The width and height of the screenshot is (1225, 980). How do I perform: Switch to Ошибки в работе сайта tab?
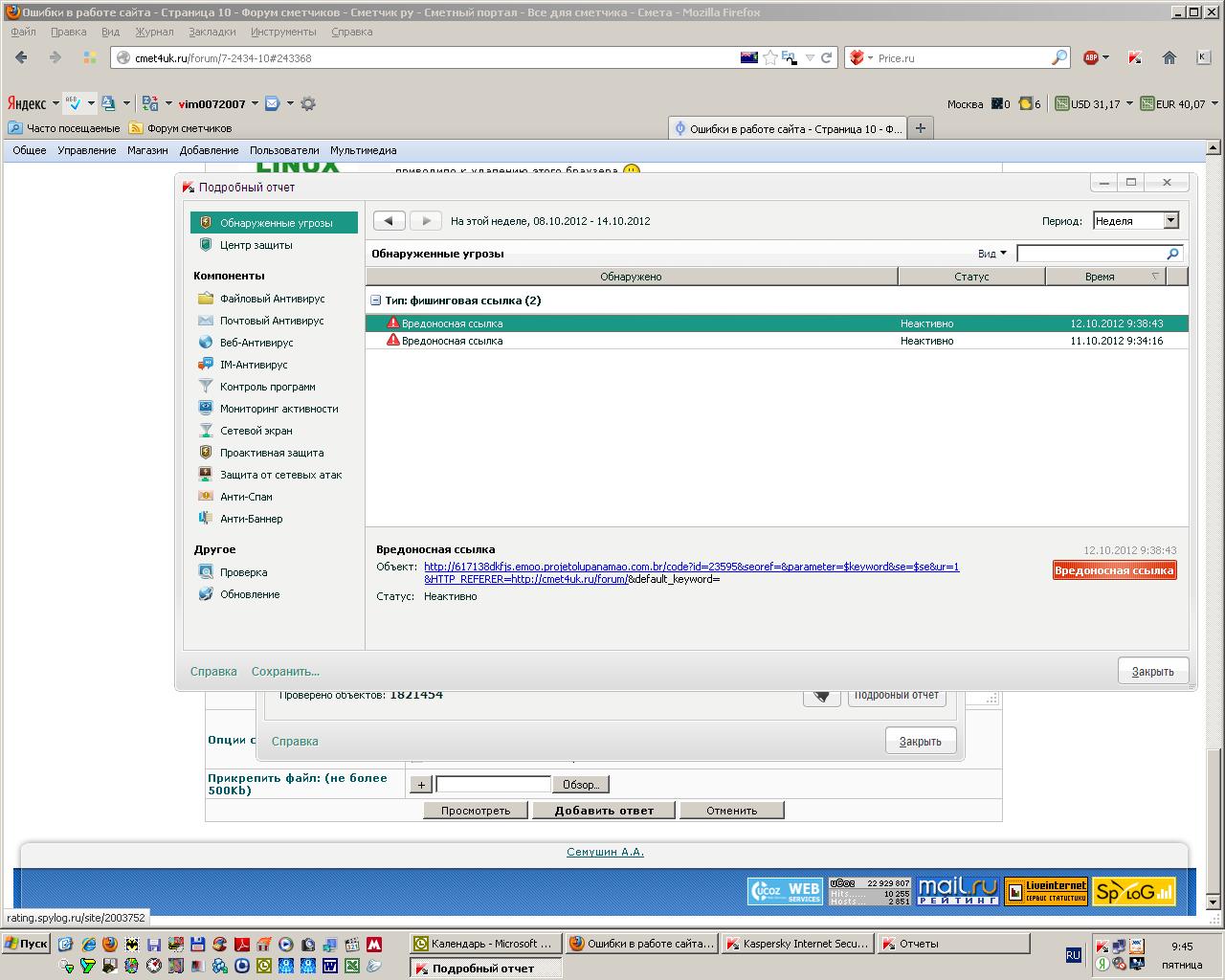click(x=786, y=128)
